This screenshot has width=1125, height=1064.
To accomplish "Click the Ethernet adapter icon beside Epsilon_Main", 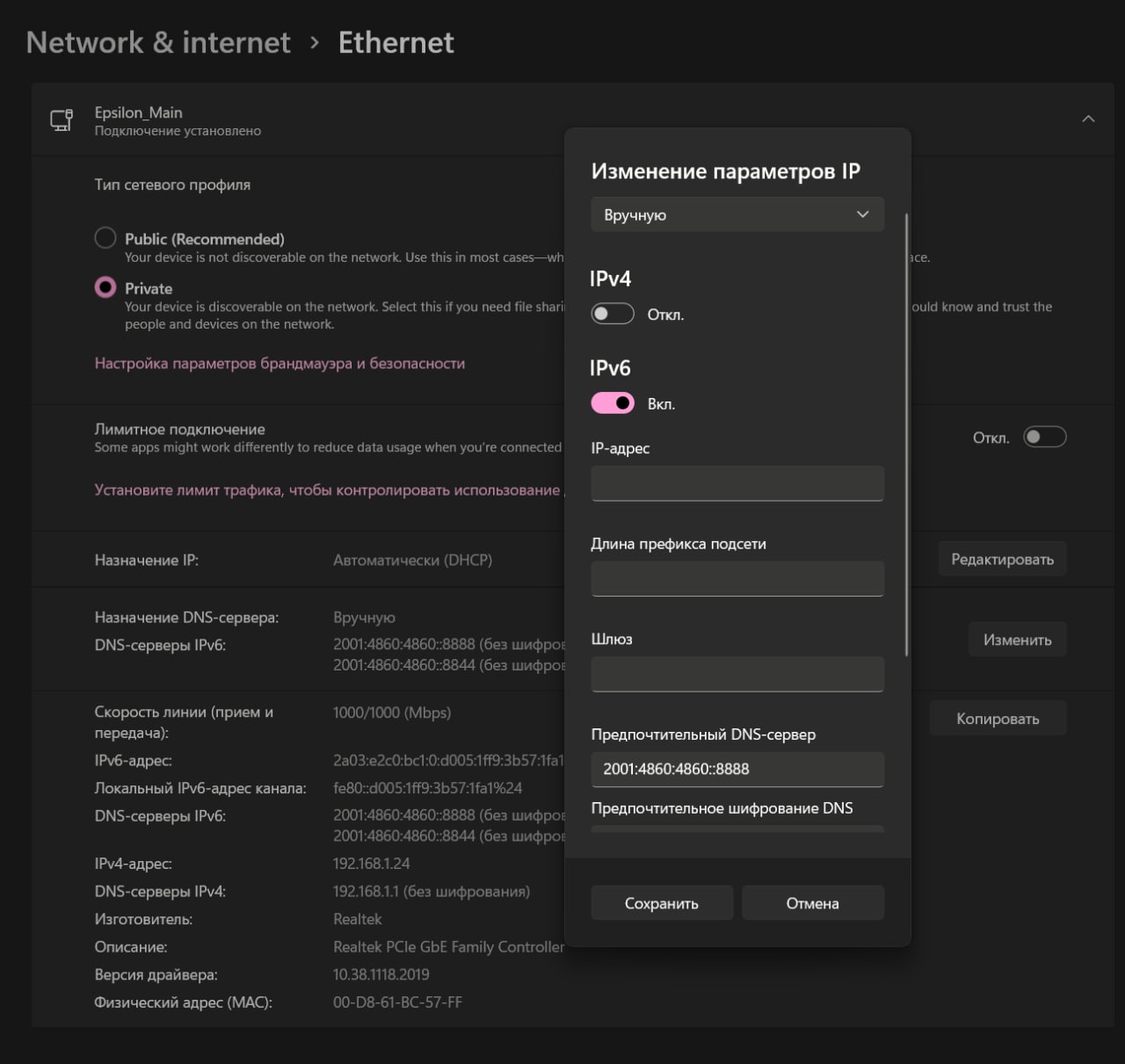I will pyautogui.click(x=62, y=120).
